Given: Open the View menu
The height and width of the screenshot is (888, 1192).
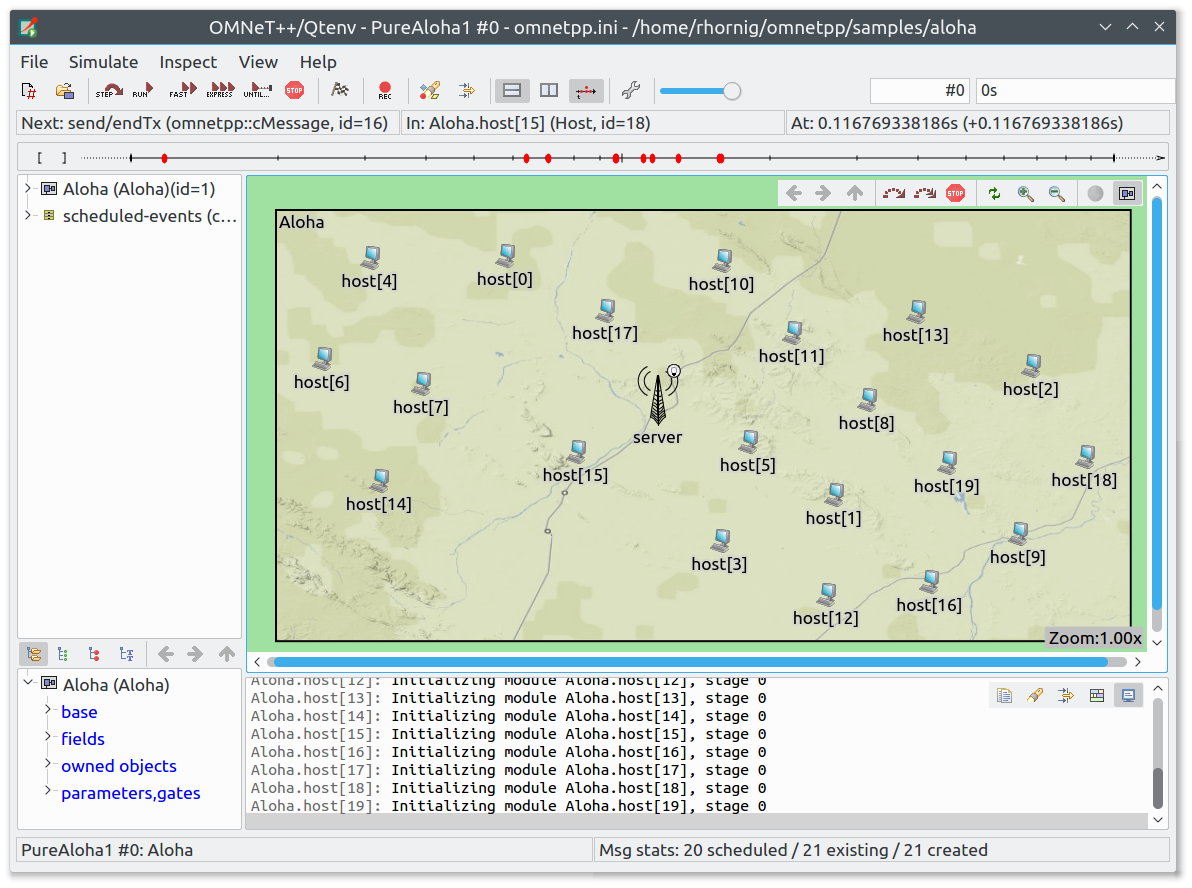Looking at the screenshot, I should [258, 62].
